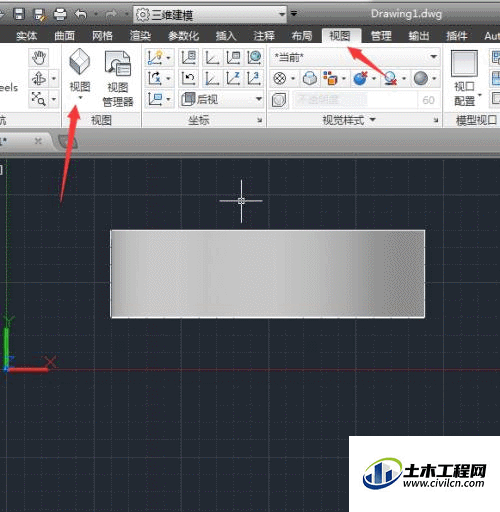Image resolution: width=500 pixels, height=512 pixels.
Task: Click the ground shadows sphere icon
Action: tap(390, 79)
